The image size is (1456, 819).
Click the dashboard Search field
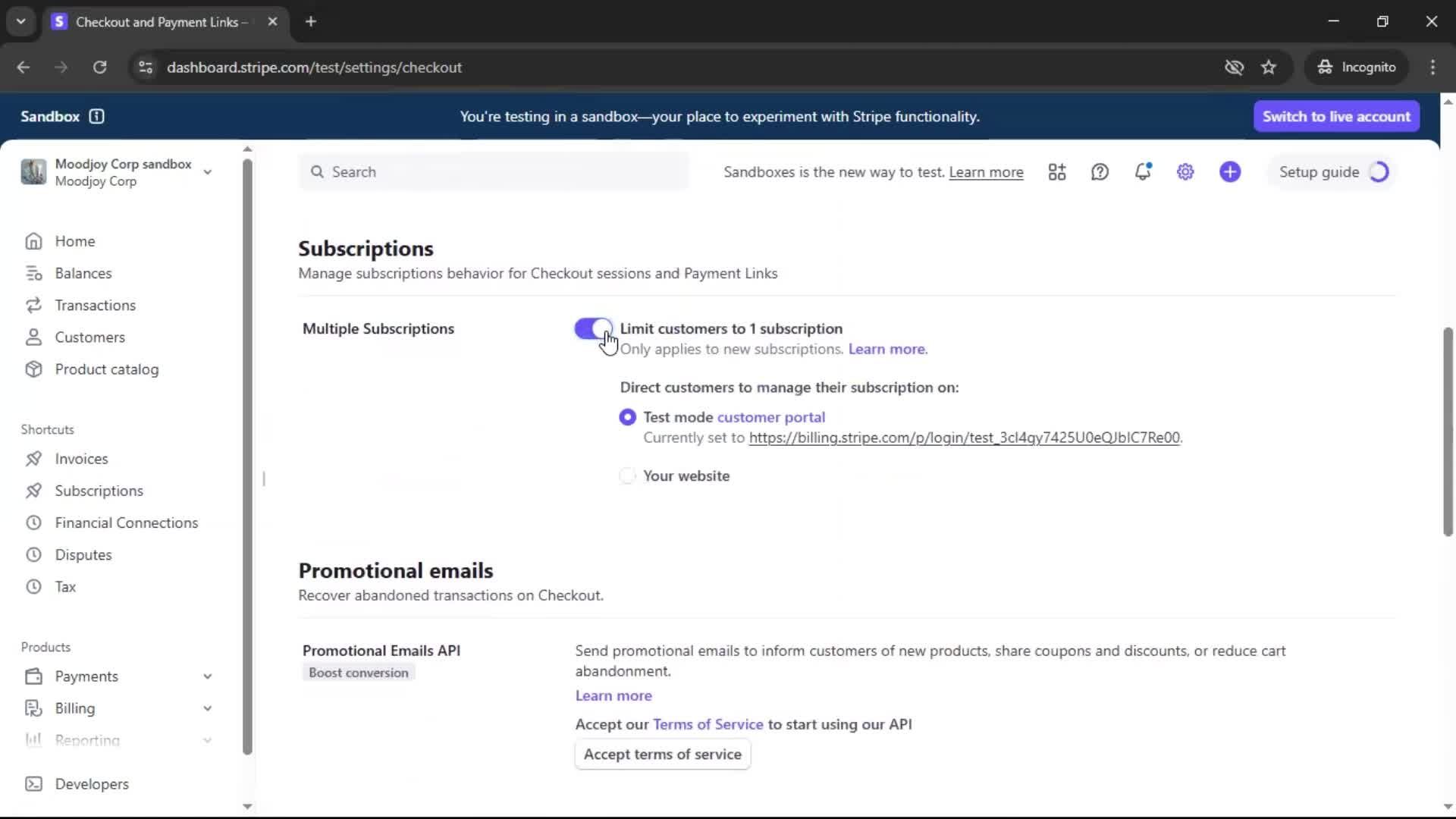coord(493,172)
